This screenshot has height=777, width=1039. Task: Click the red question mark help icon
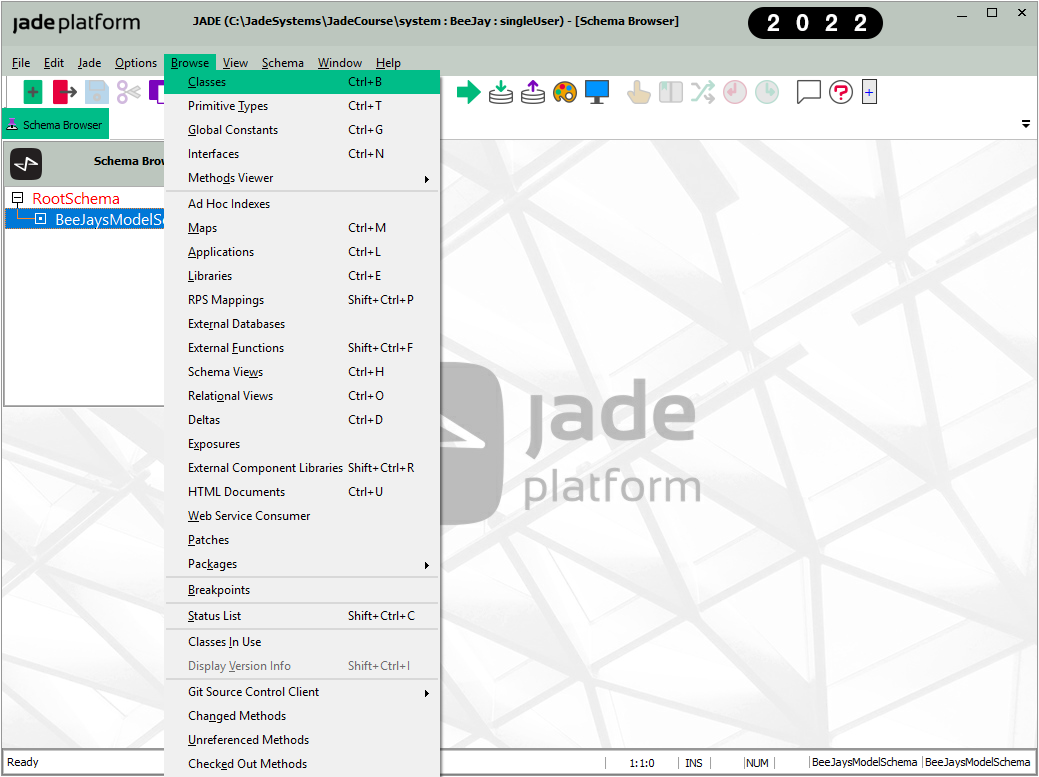pyautogui.click(x=841, y=93)
